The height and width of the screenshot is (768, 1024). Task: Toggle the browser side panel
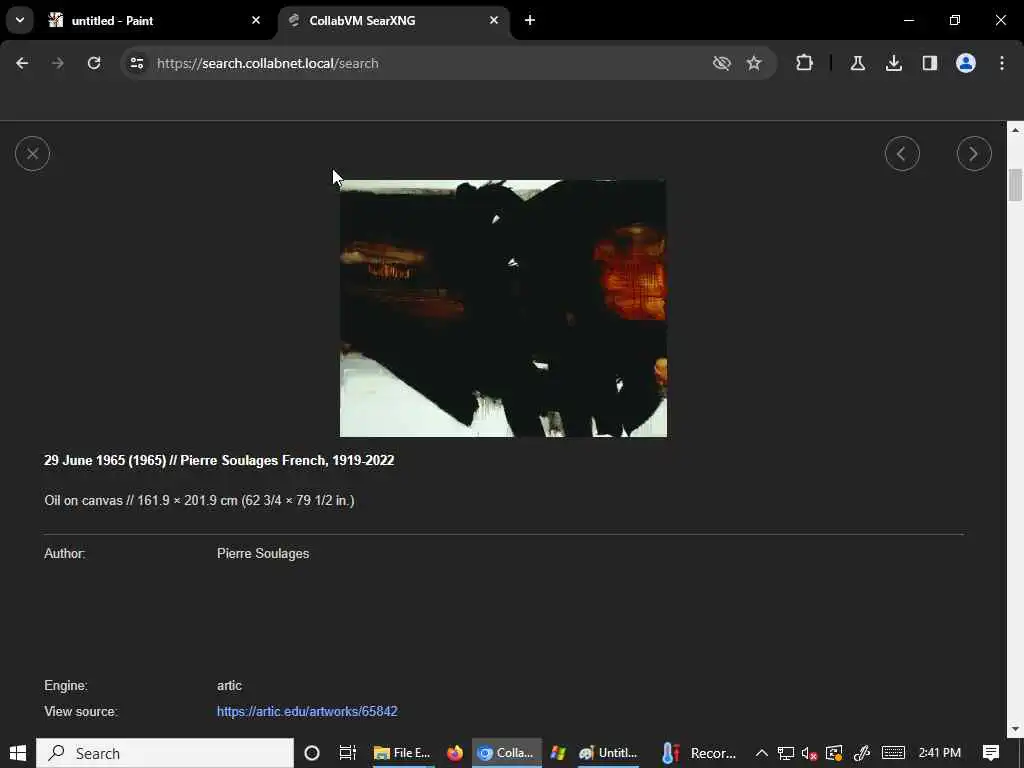point(929,63)
